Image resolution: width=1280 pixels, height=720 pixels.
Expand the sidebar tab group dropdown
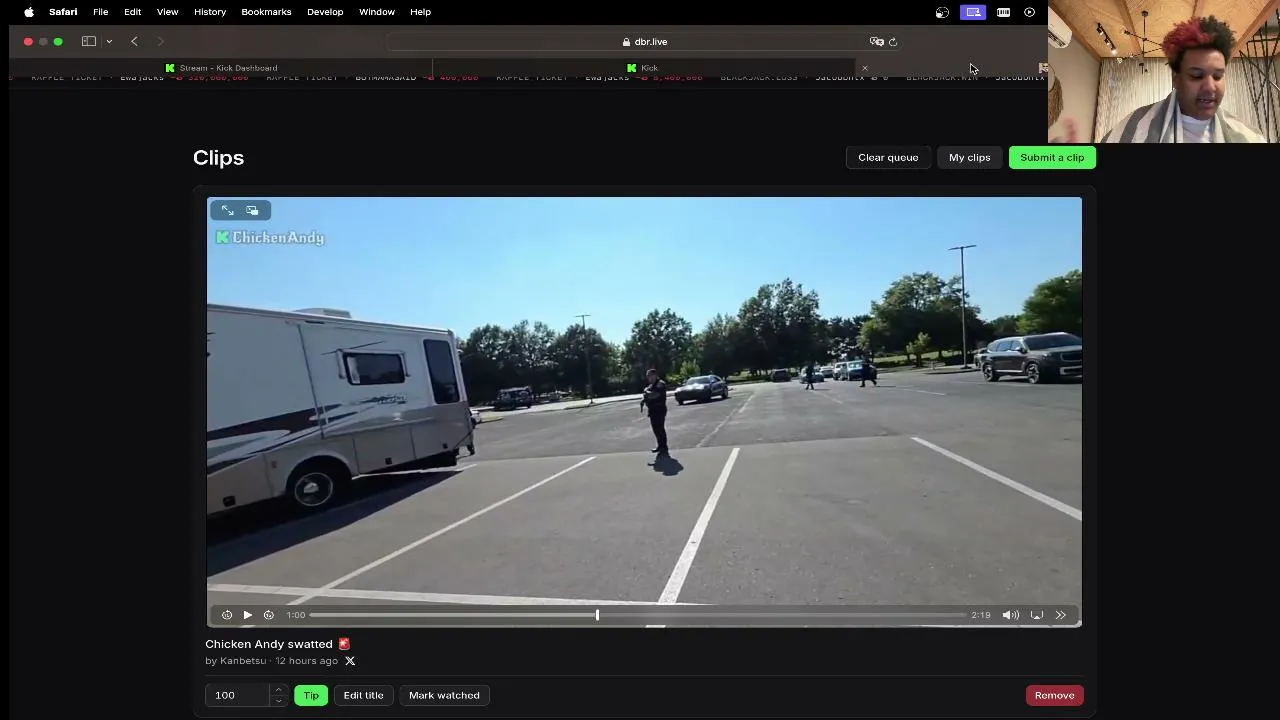click(108, 42)
